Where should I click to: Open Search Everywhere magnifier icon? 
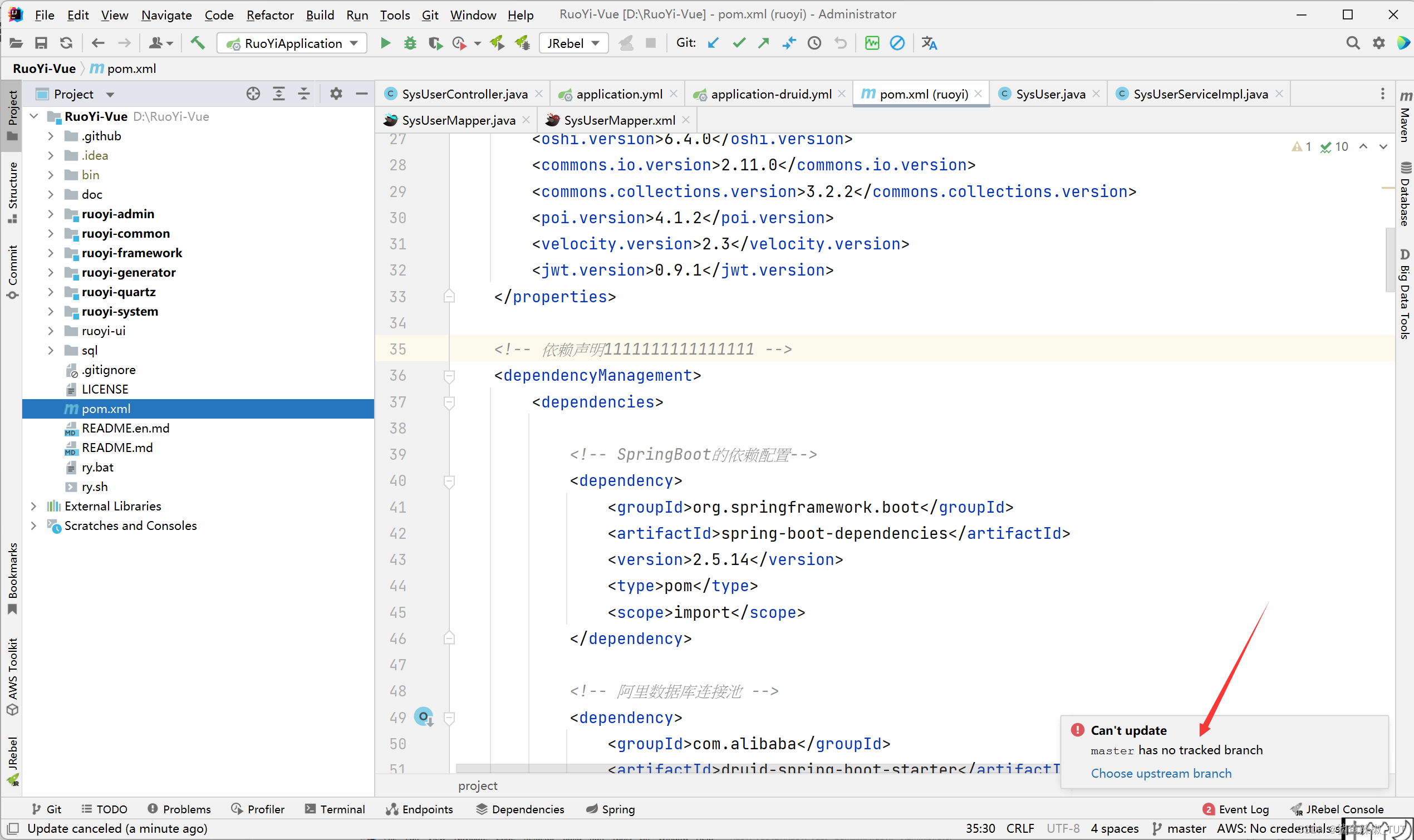pos(1353,43)
